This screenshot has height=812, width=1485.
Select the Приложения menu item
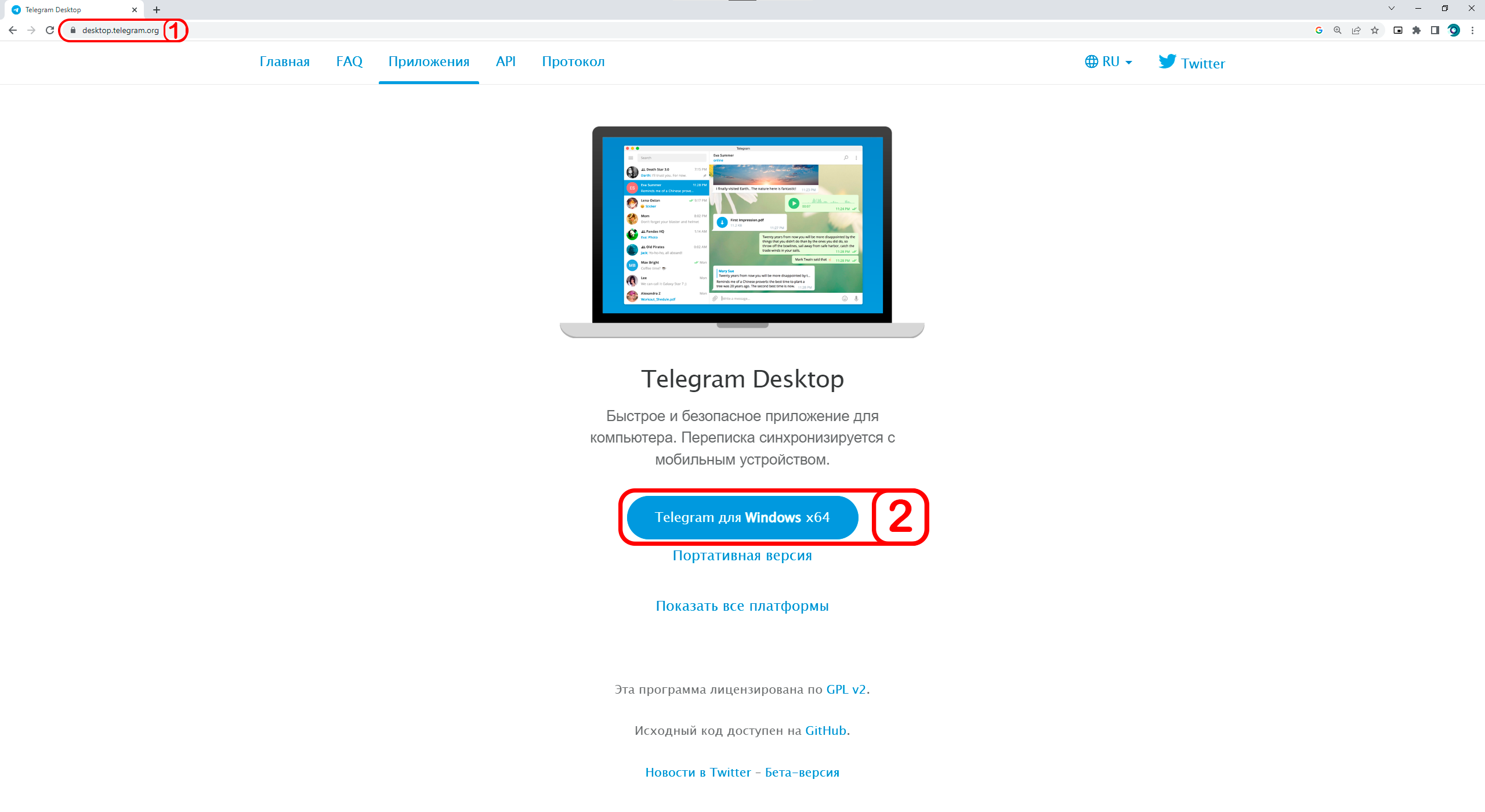coord(429,61)
